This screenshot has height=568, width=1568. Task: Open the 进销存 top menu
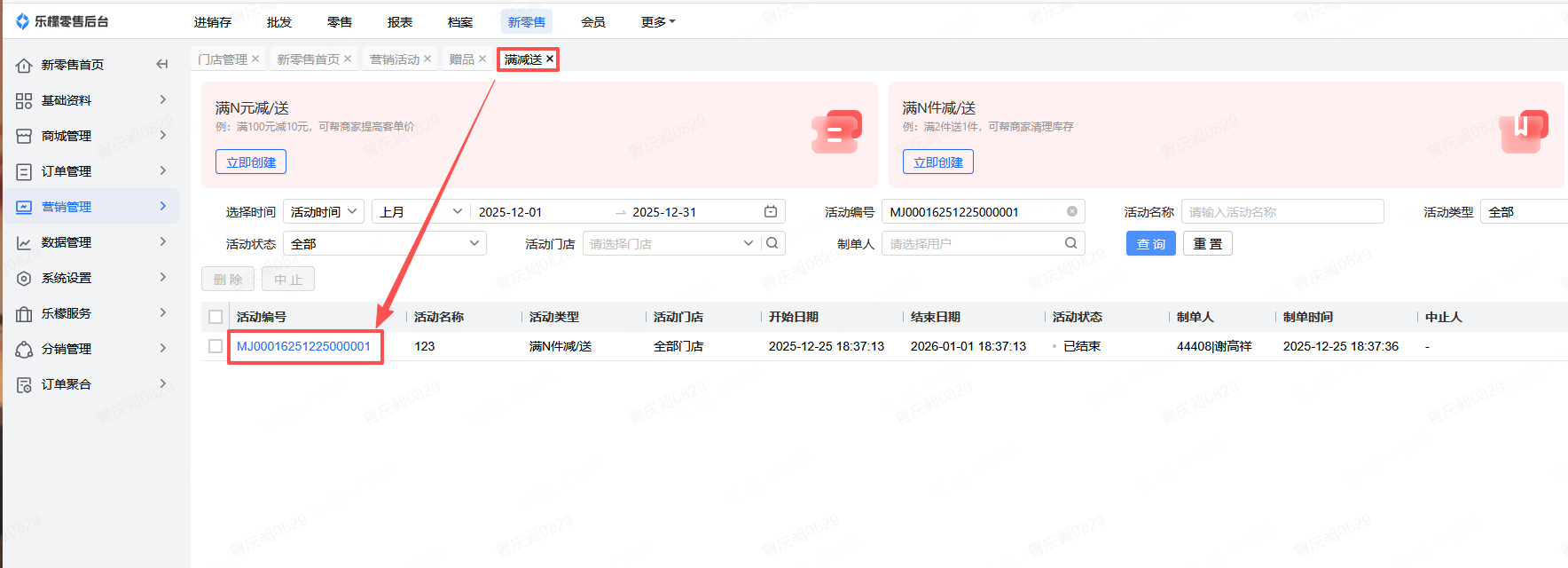(213, 21)
